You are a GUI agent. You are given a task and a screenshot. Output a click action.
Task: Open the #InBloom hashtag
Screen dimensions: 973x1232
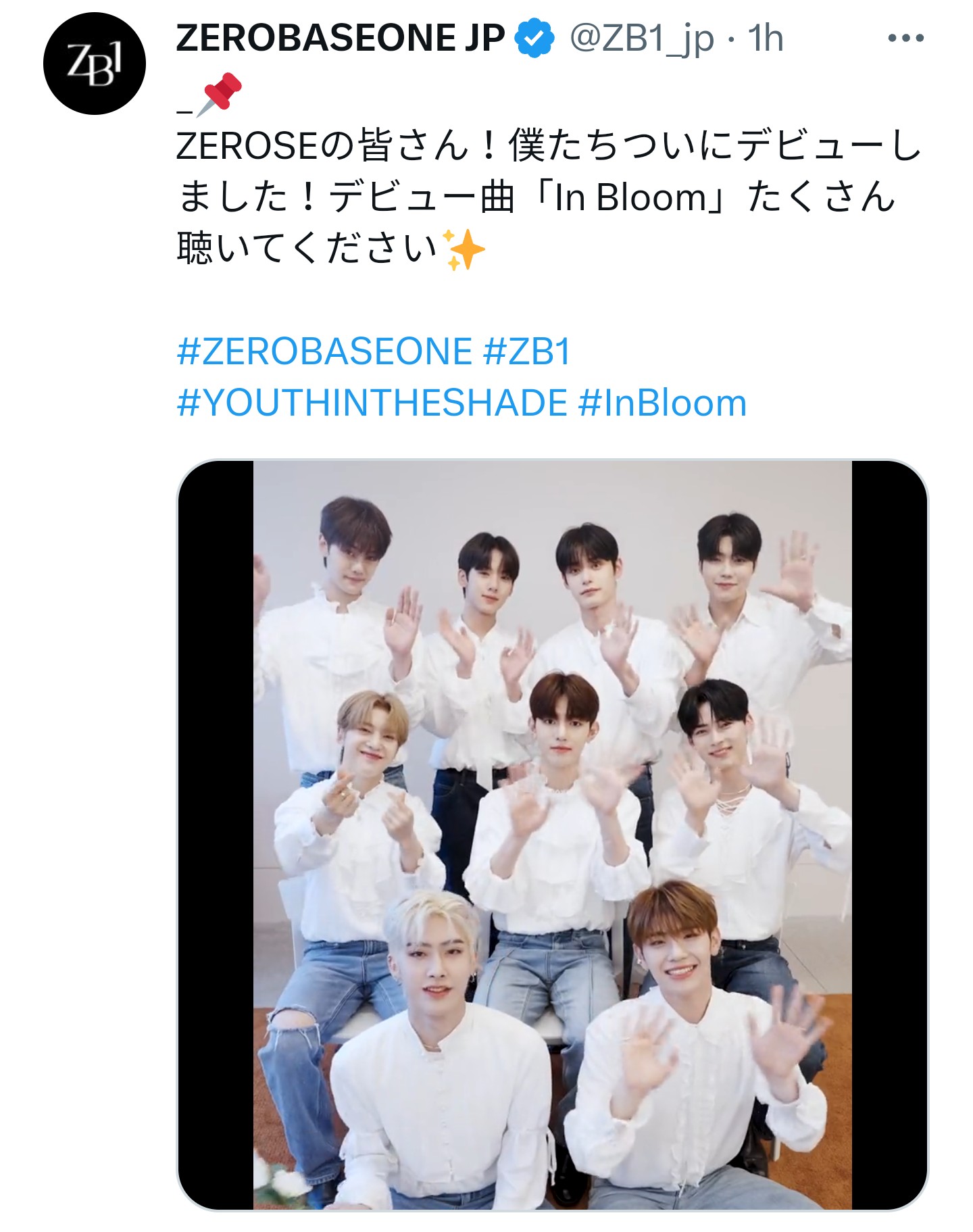(x=662, y=403)
